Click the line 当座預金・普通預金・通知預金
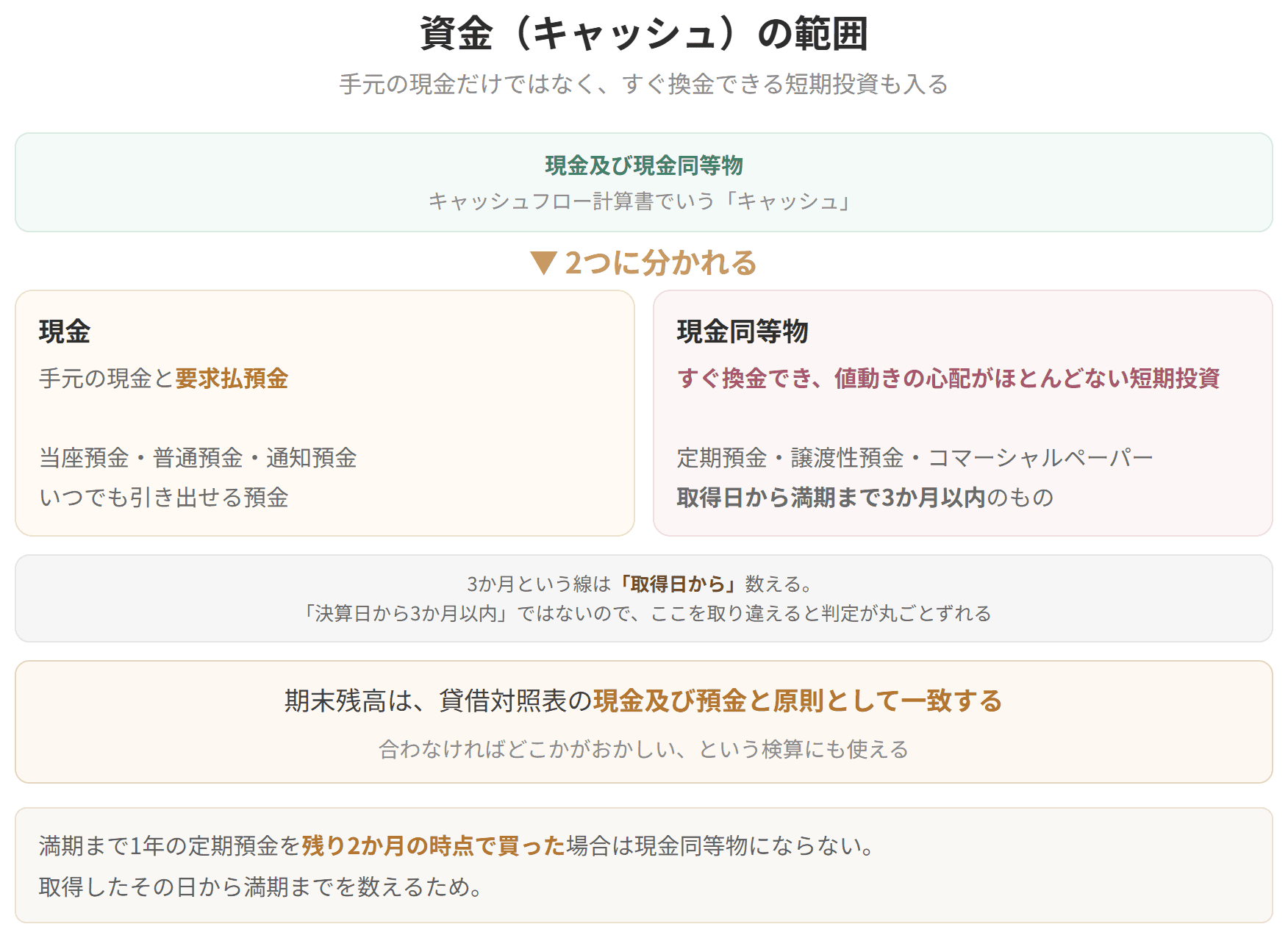The width and height of the screenshot is (1288, 938). [x=198, y=457]
